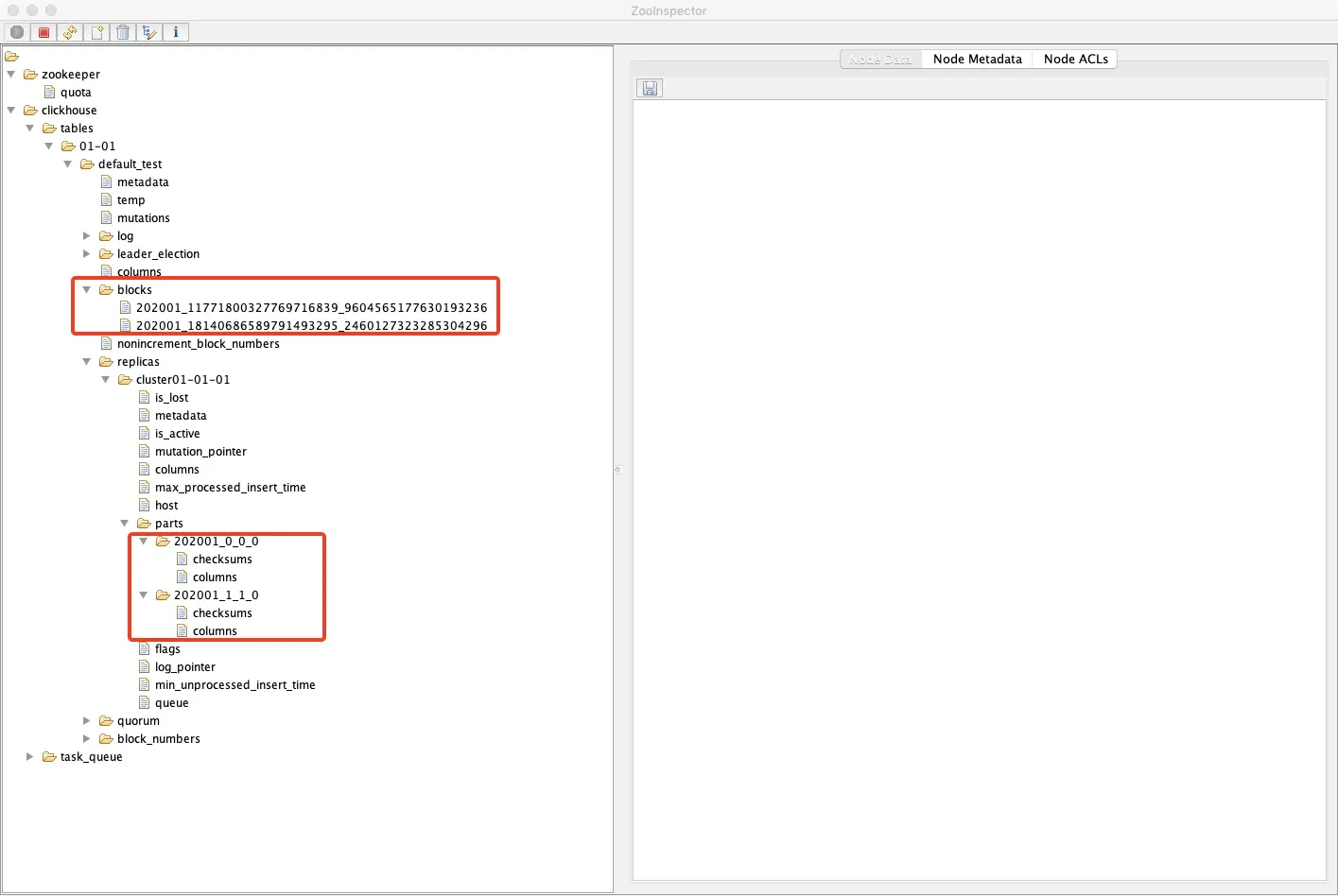1338x896 pixels.
Task: Collapse the zookeeper node
Action: coord(11,74)
